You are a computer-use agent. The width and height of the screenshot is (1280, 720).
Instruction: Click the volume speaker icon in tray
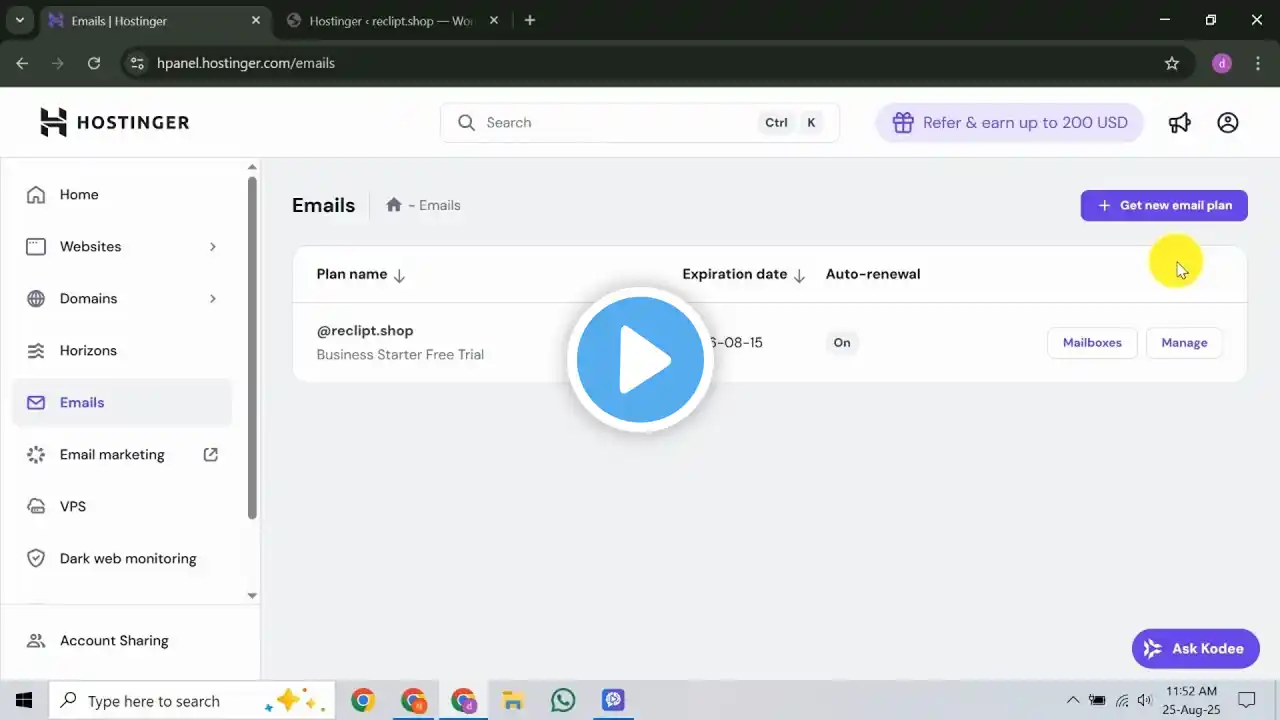[x=1145, y=700]
